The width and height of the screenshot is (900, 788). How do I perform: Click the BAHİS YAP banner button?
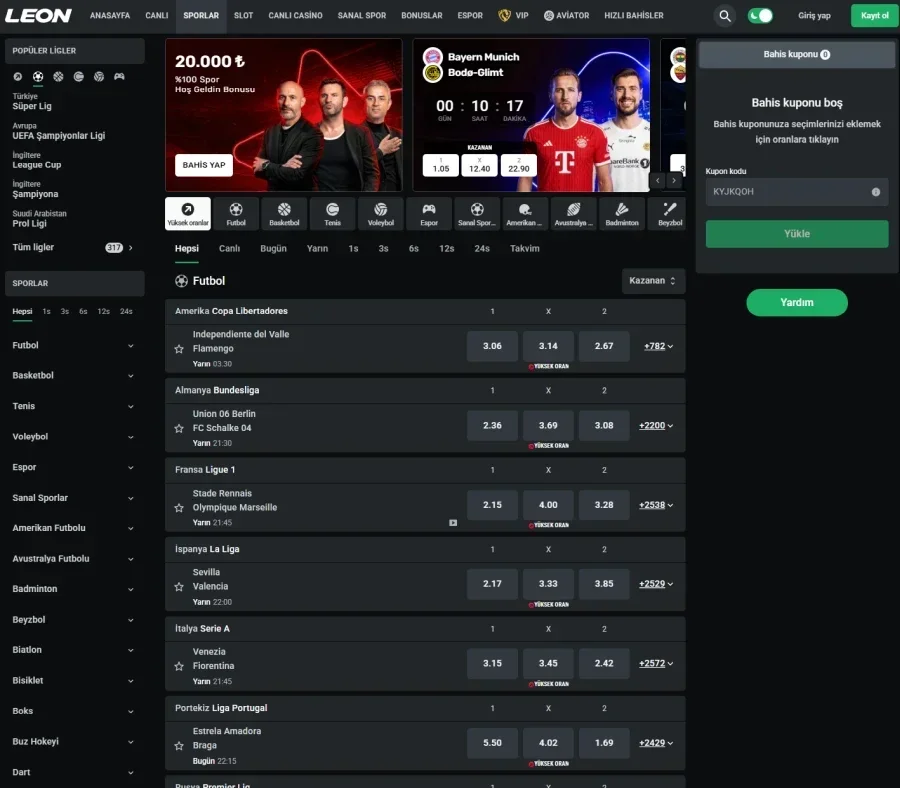[204, 165]
